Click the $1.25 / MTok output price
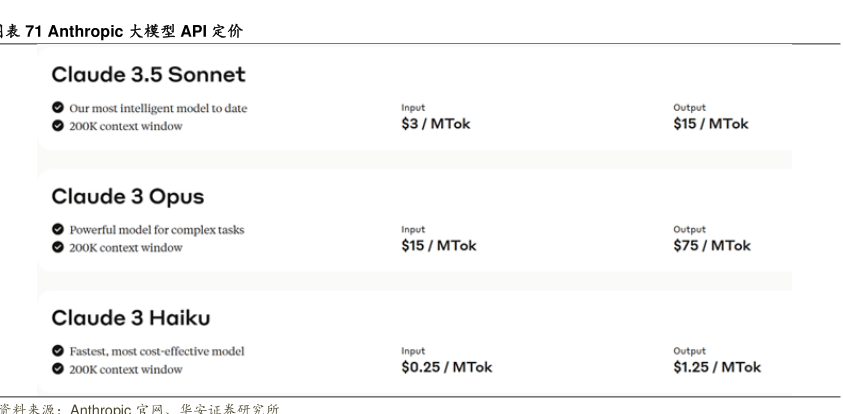This screenshot has height=414, width=843. point(717,367)
